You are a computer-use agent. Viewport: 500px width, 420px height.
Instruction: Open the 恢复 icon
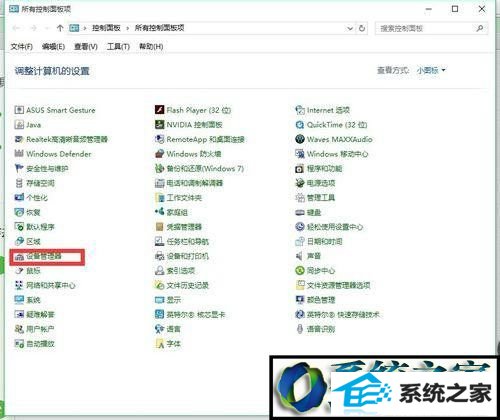click(x=19, y=212)
